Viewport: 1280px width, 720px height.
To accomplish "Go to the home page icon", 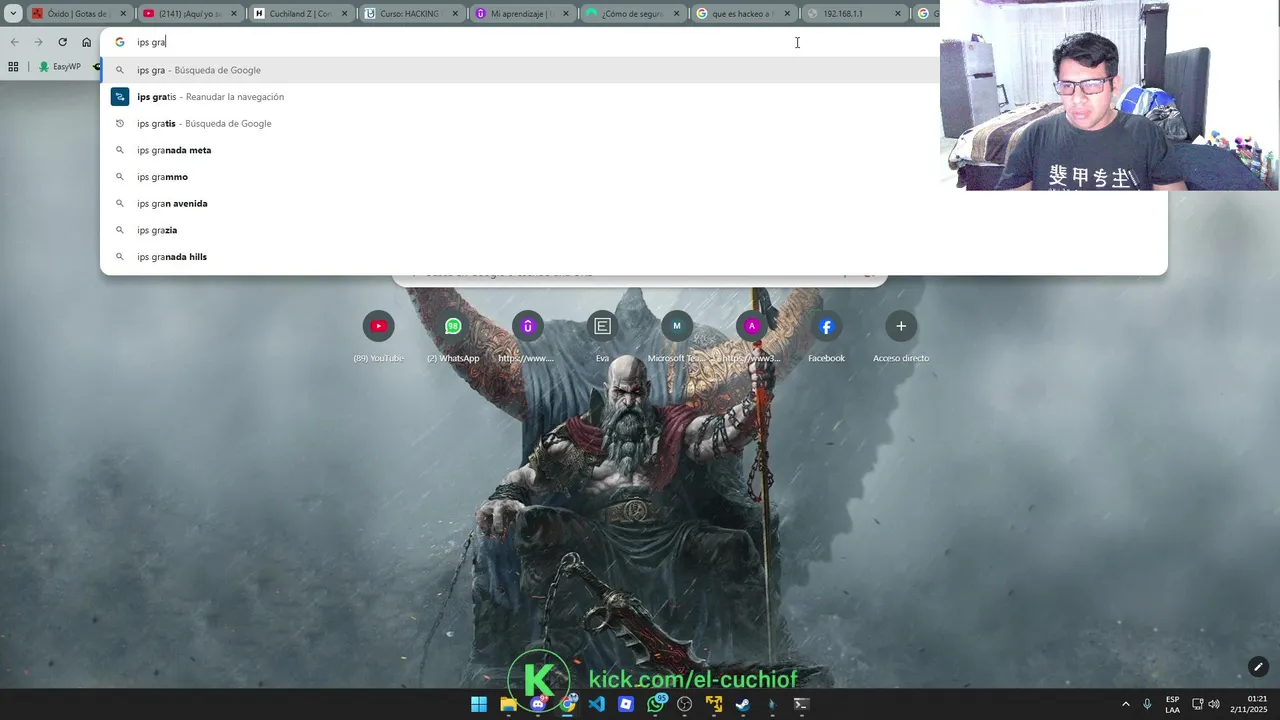I will (86, 42).
